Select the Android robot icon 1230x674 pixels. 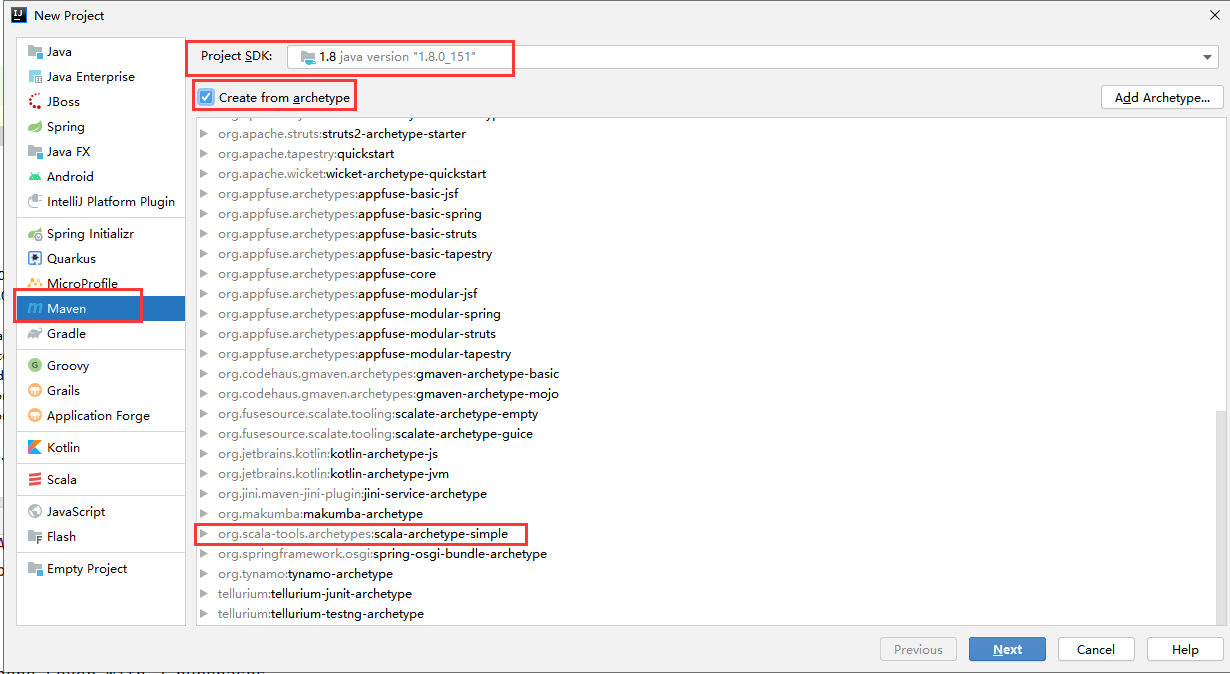click(35, 177)
